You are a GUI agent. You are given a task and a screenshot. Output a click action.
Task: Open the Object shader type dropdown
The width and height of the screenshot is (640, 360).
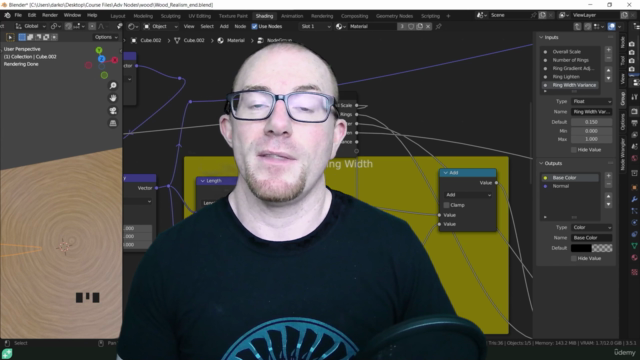161,27
